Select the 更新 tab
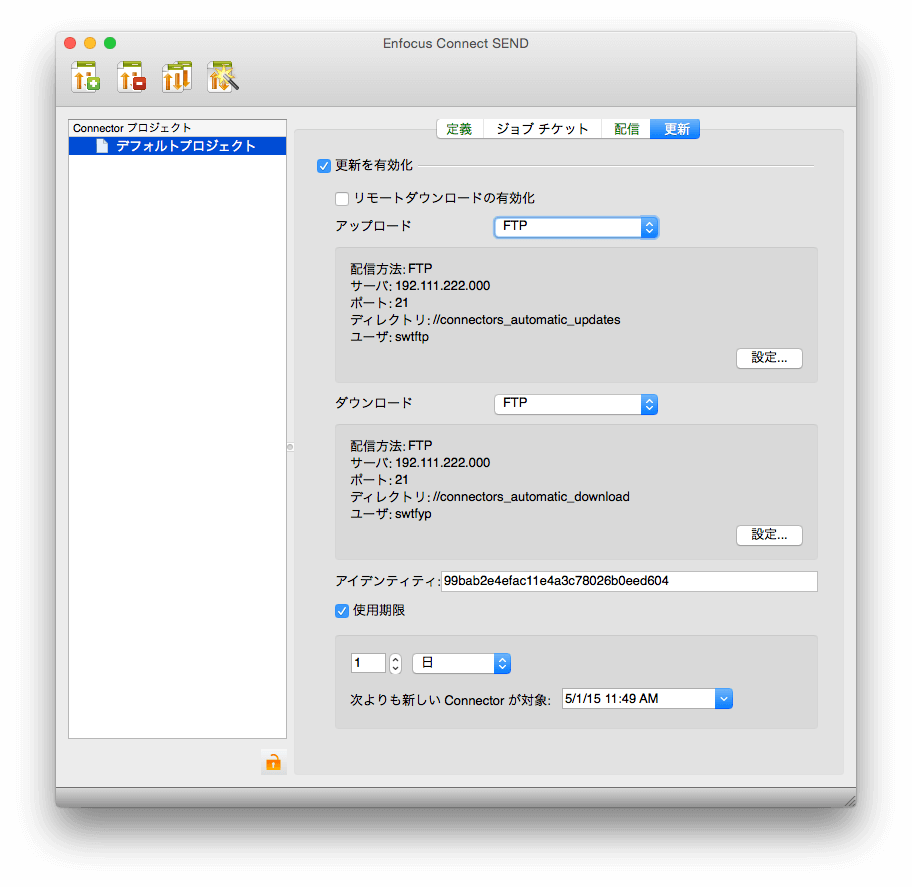 (x=676, y=129)
